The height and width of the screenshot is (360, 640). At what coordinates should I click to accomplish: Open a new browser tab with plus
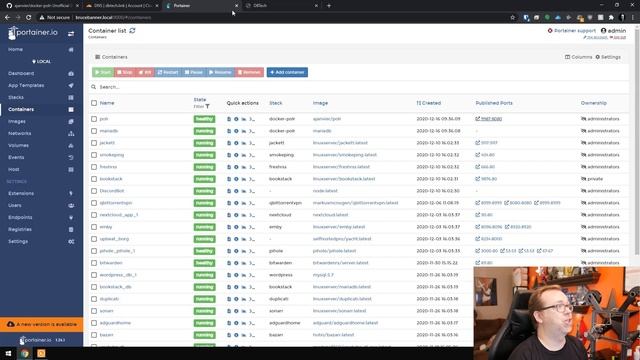point(329,6)
